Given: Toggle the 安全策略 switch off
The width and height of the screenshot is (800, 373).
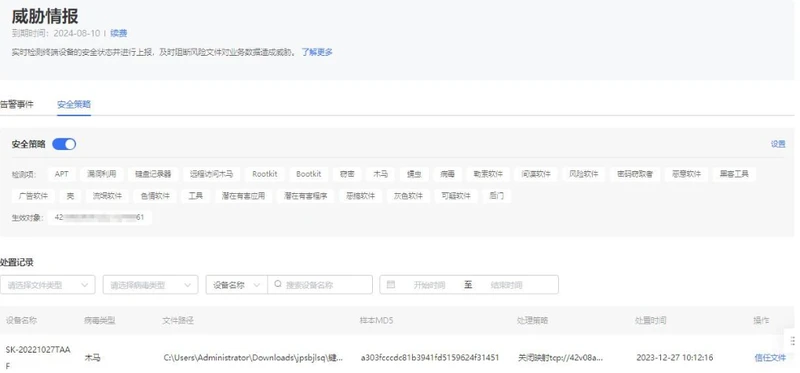Looking at the screenshot, I should click(x=64, y=144).
